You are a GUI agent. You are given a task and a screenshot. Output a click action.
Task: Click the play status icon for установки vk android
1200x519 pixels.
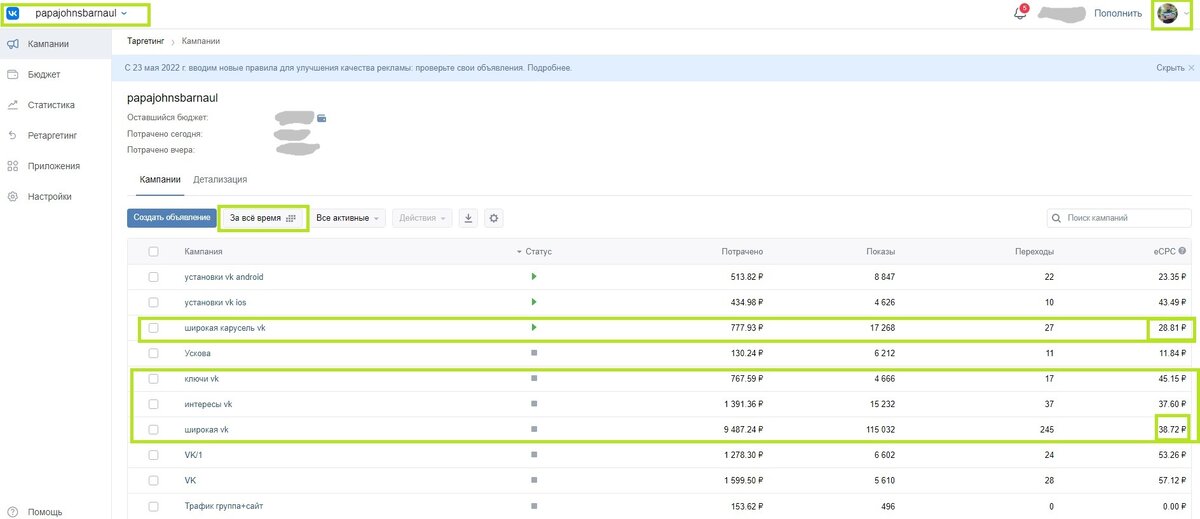(x=534, y=276)
